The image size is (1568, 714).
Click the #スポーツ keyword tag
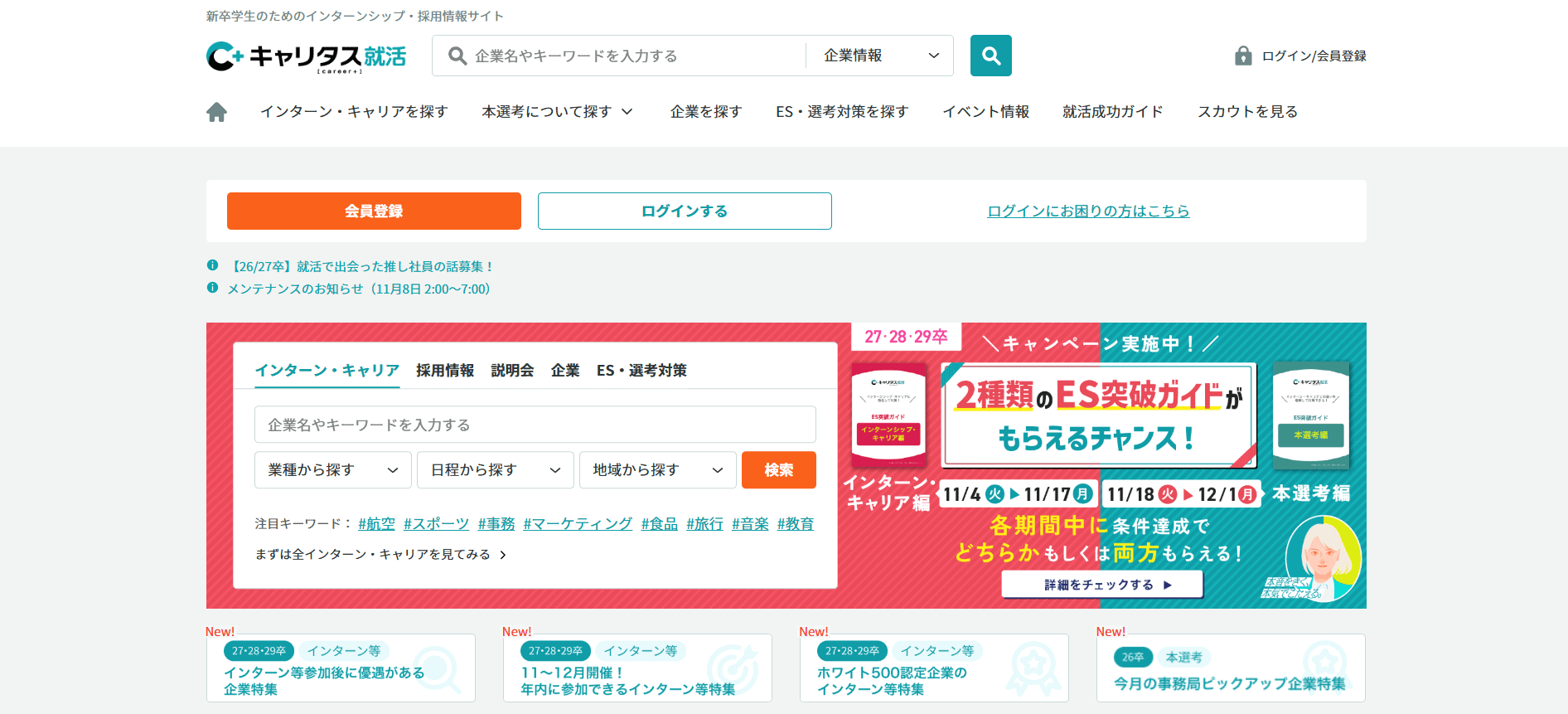tap(436, 524)
